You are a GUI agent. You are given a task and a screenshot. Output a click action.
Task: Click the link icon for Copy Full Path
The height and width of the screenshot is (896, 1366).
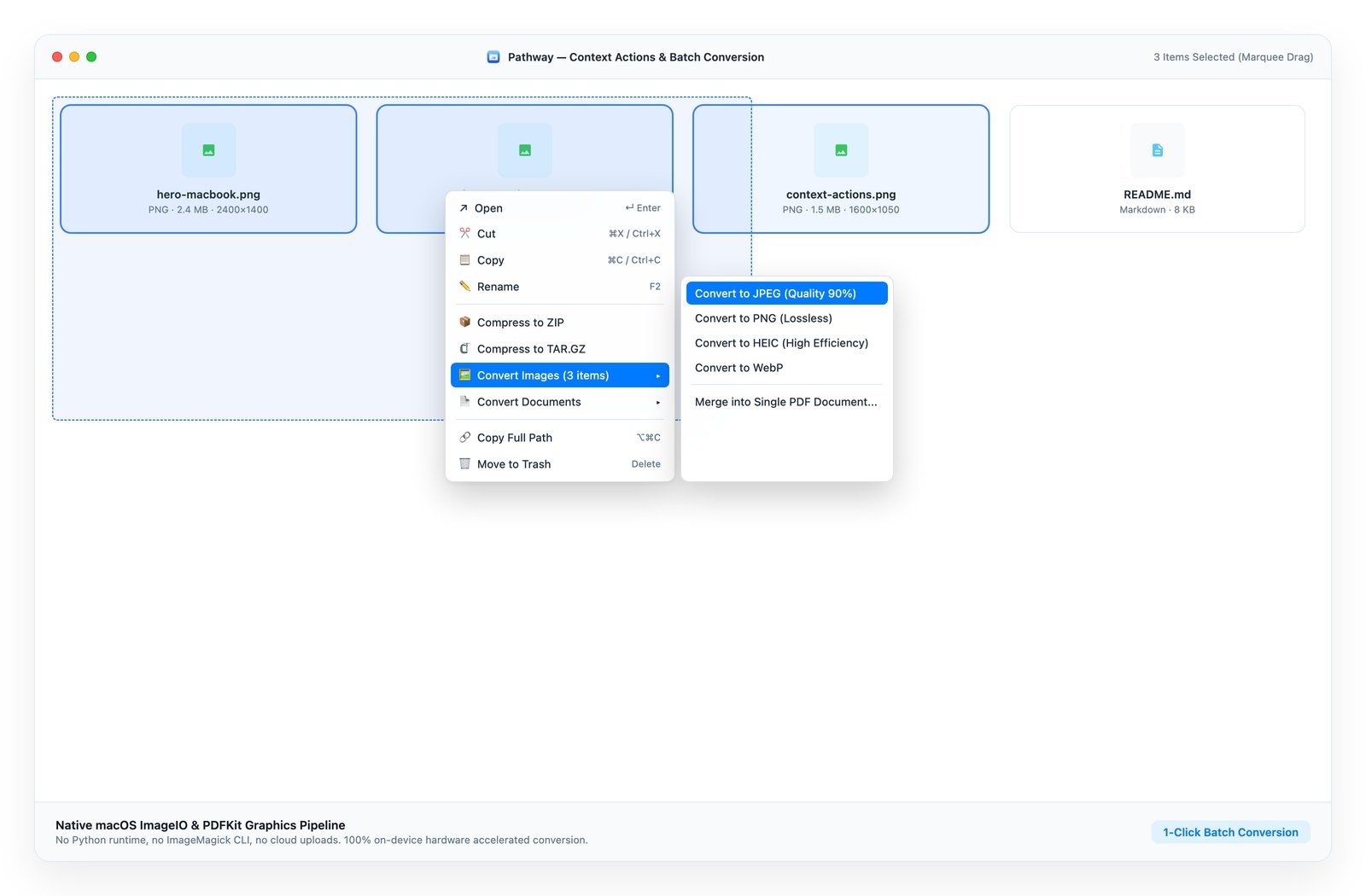coord(464,437)
